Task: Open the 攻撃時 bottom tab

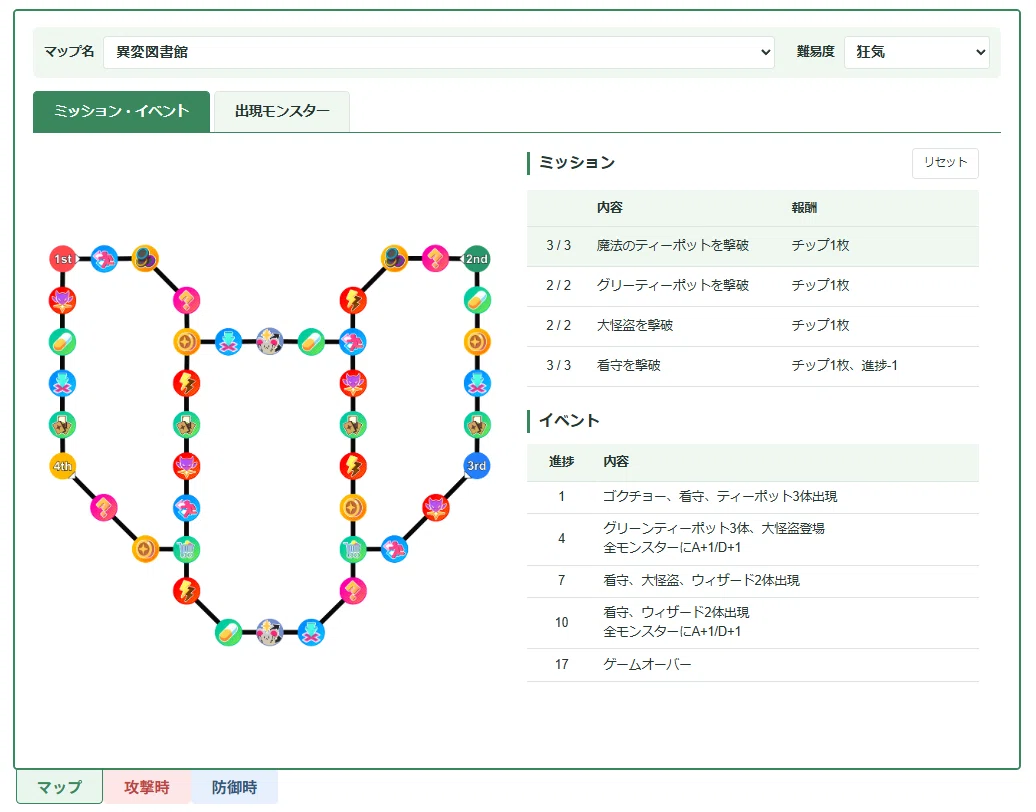Action: (147, 787)
